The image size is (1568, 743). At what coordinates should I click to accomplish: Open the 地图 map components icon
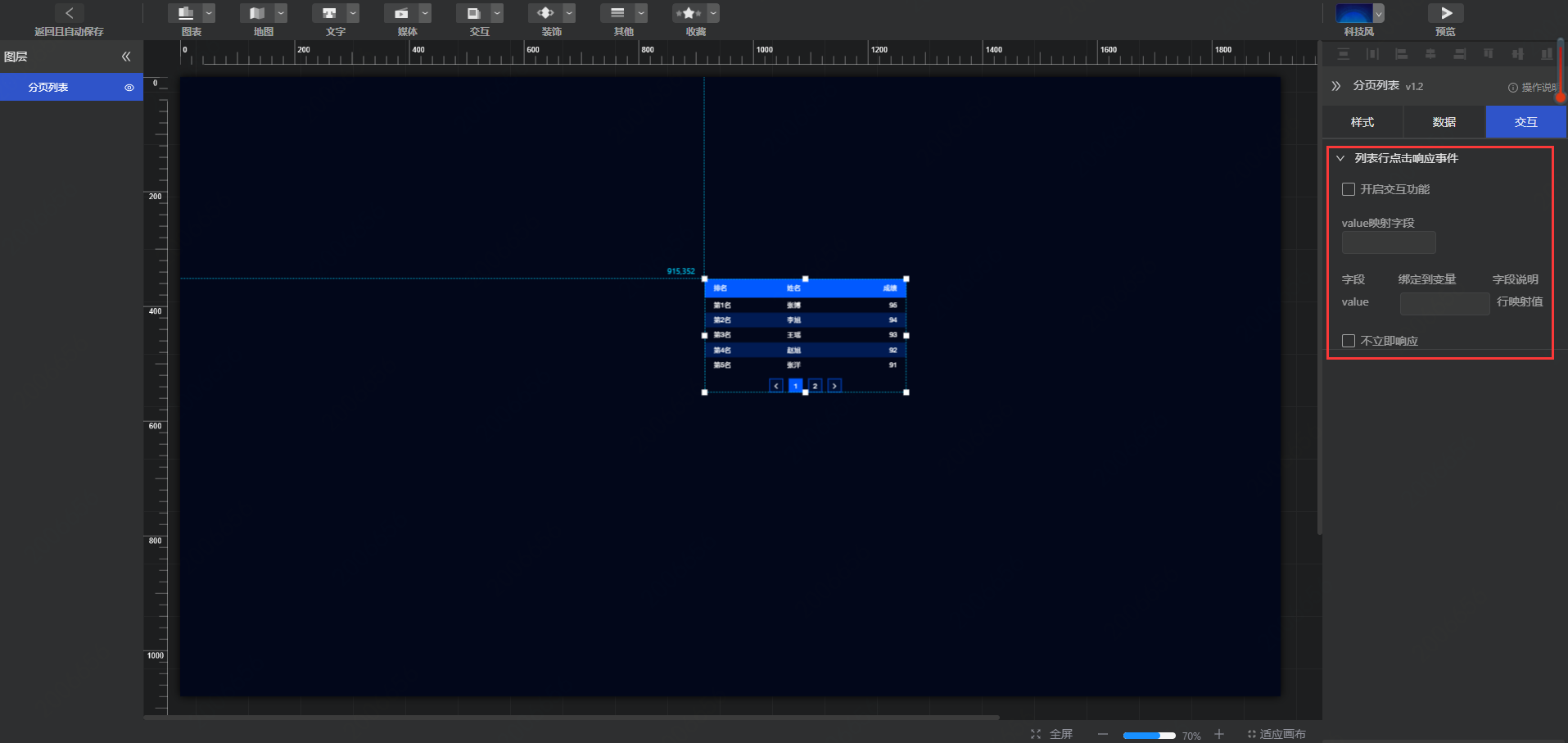click(257, 13)
